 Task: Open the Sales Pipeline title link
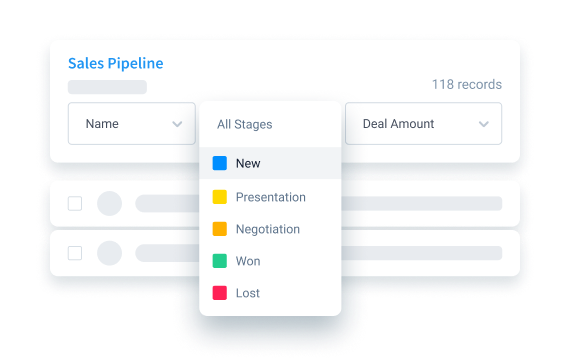click(116, 63)
